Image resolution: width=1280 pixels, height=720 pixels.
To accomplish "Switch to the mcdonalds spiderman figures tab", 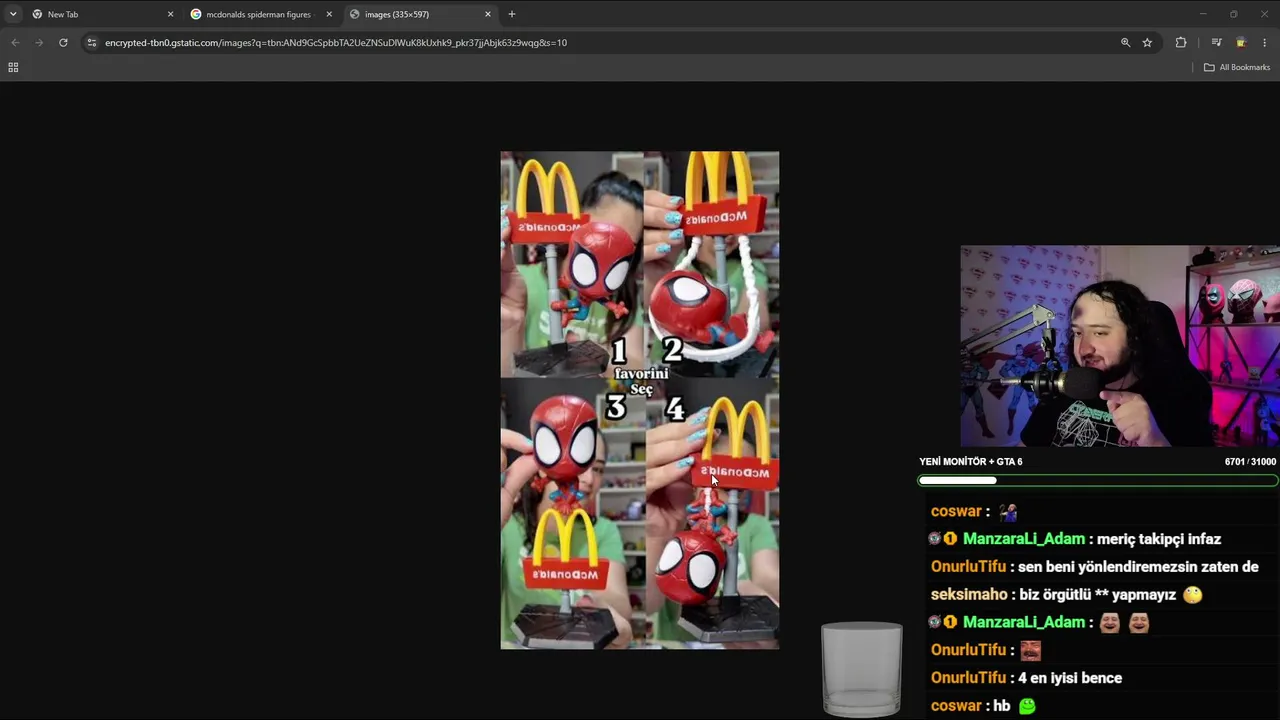I will (x=261, y=14).
